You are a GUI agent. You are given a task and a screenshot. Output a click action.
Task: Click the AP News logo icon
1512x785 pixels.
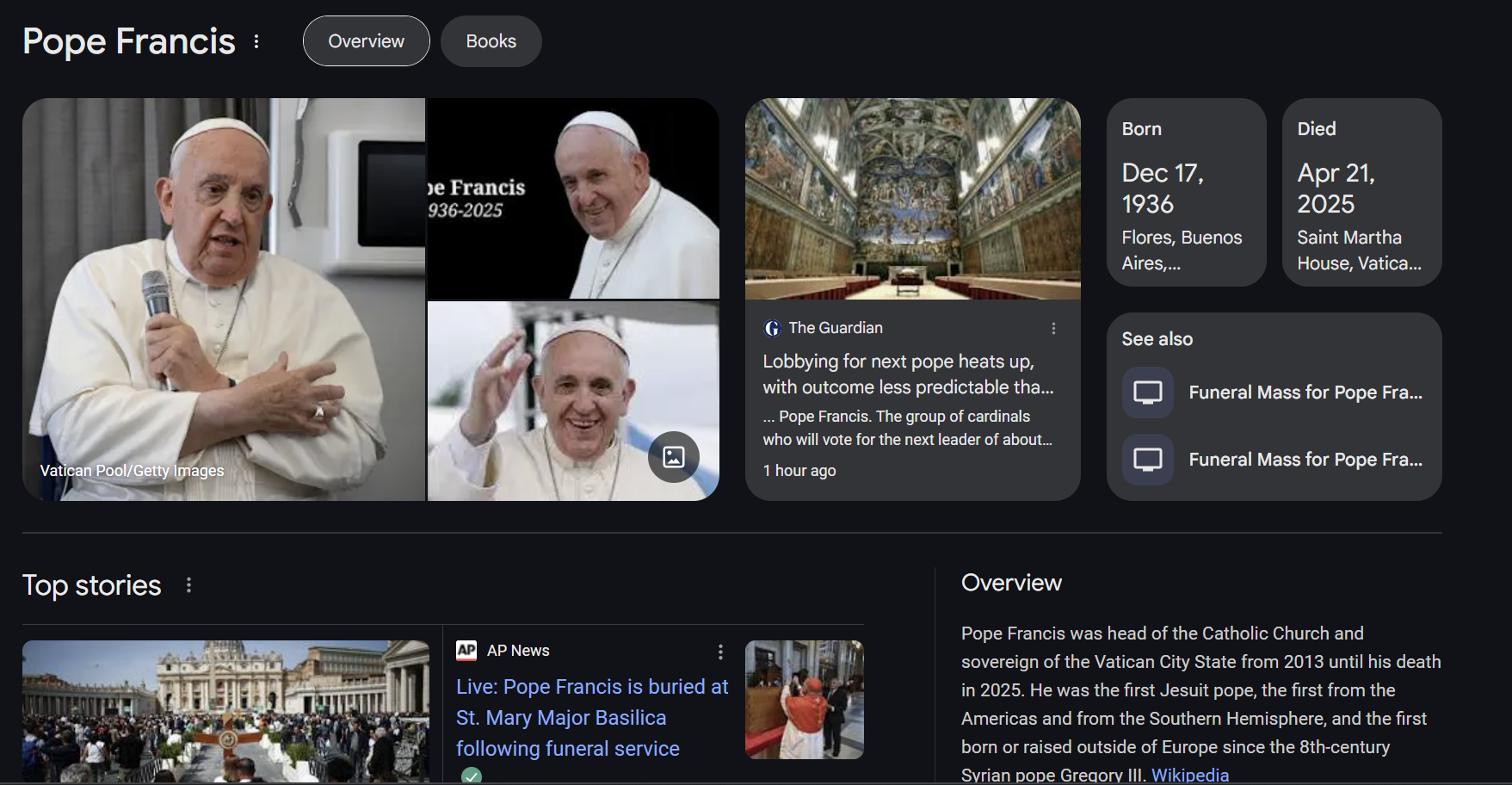(466, 651)
